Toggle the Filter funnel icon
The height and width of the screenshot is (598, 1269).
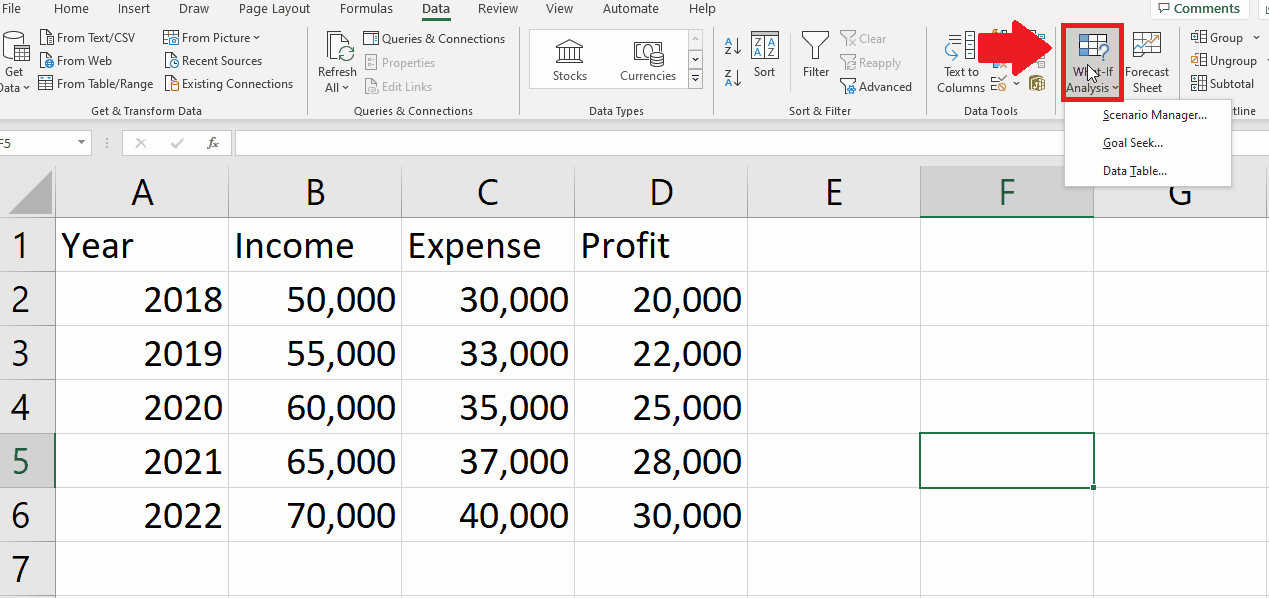click(x=816, y=56)
